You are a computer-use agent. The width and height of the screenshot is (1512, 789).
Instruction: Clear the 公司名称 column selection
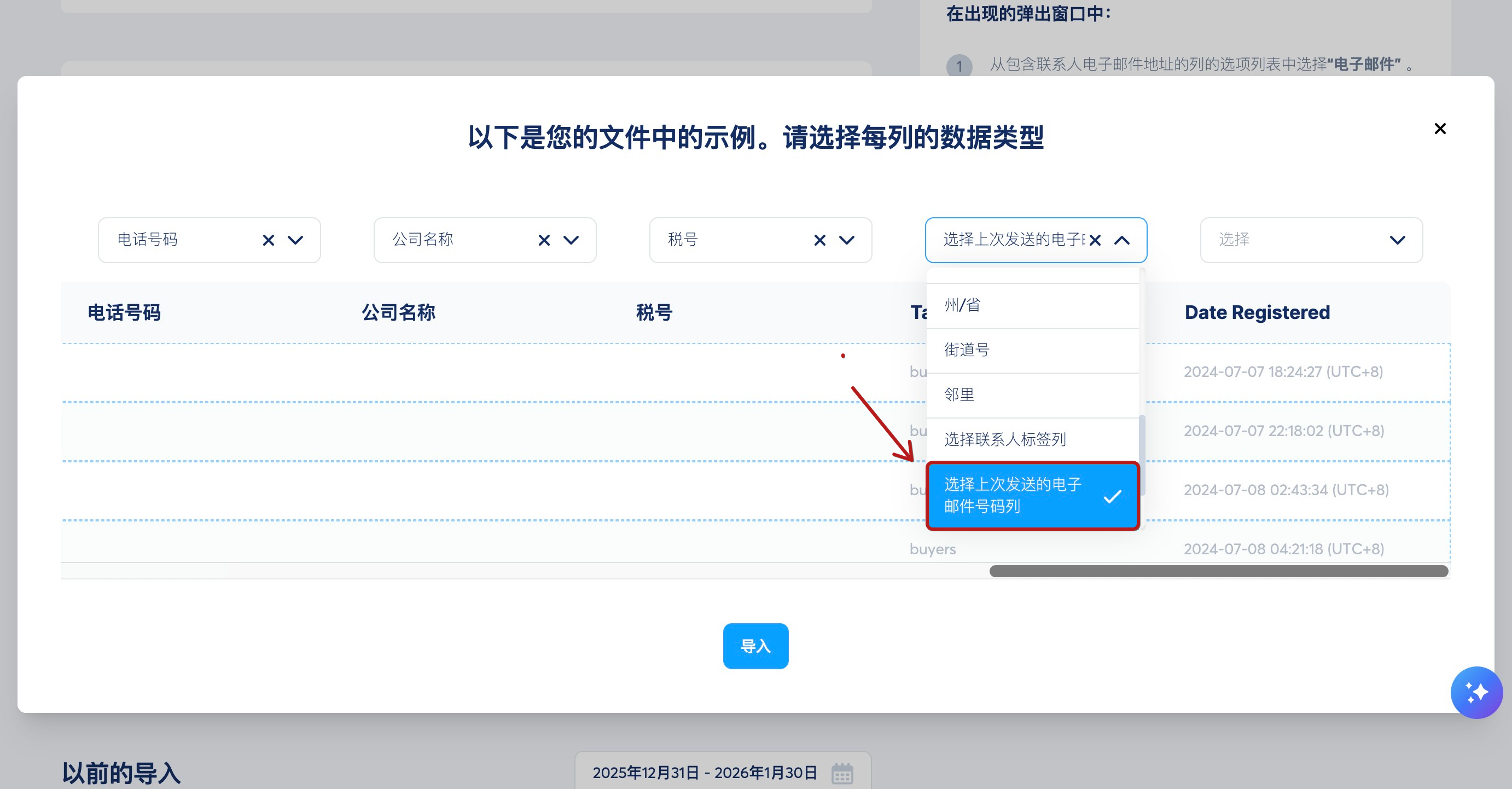[544, 240]
